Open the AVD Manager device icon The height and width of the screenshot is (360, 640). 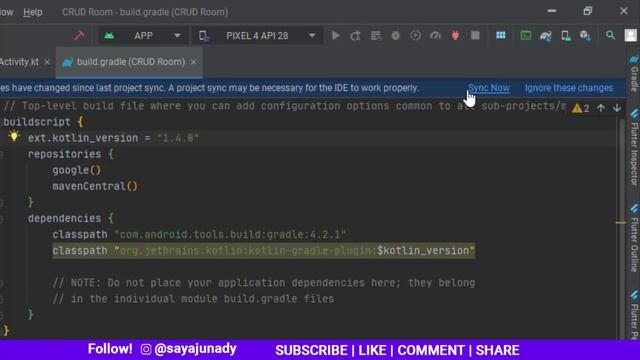coord(566,36)
